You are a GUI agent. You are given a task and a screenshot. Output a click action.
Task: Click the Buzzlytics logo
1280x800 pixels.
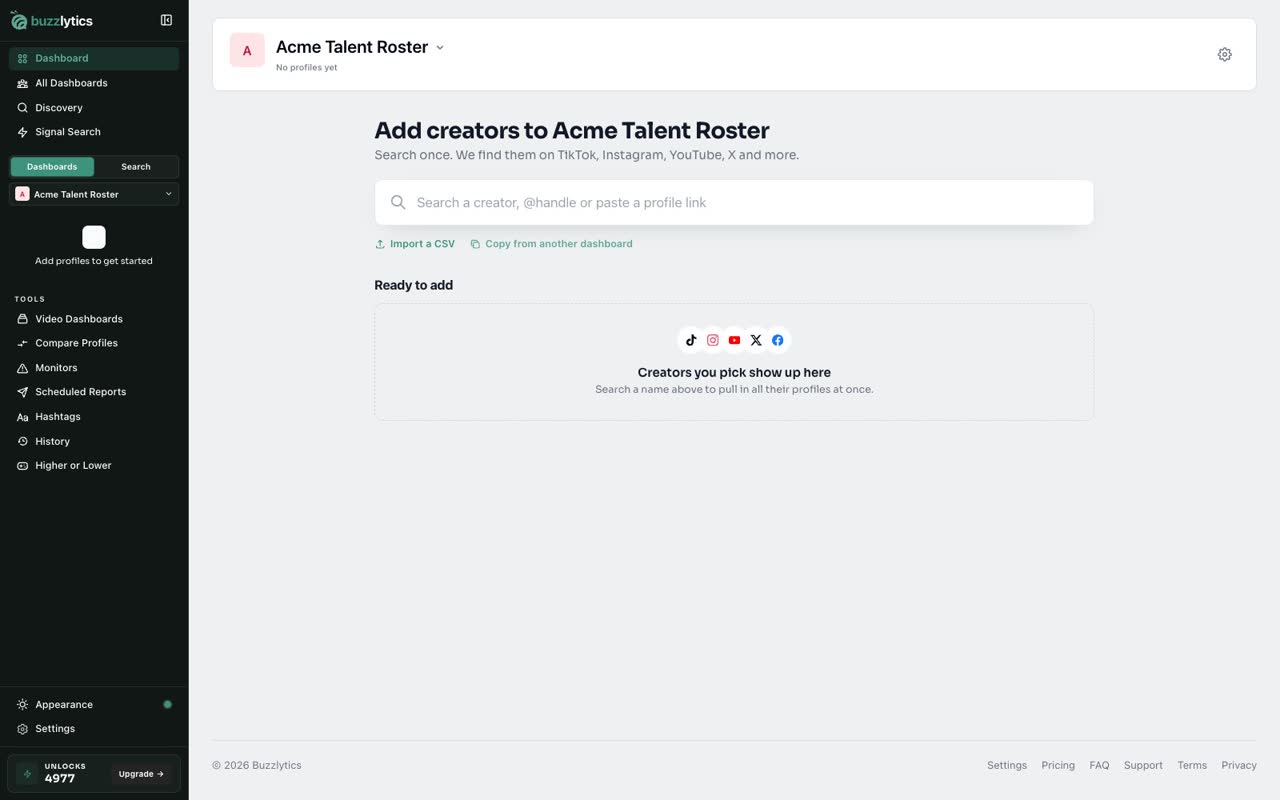pyautogui.click(x=52, y=20)
